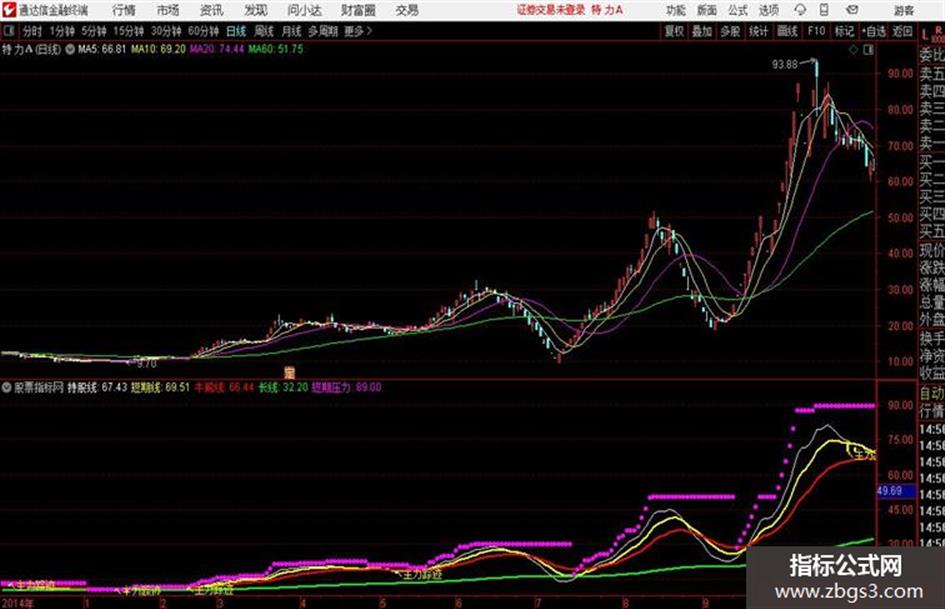Open the 功能 menu
Screen dimensions: 945x609
[x=676, y=10]
